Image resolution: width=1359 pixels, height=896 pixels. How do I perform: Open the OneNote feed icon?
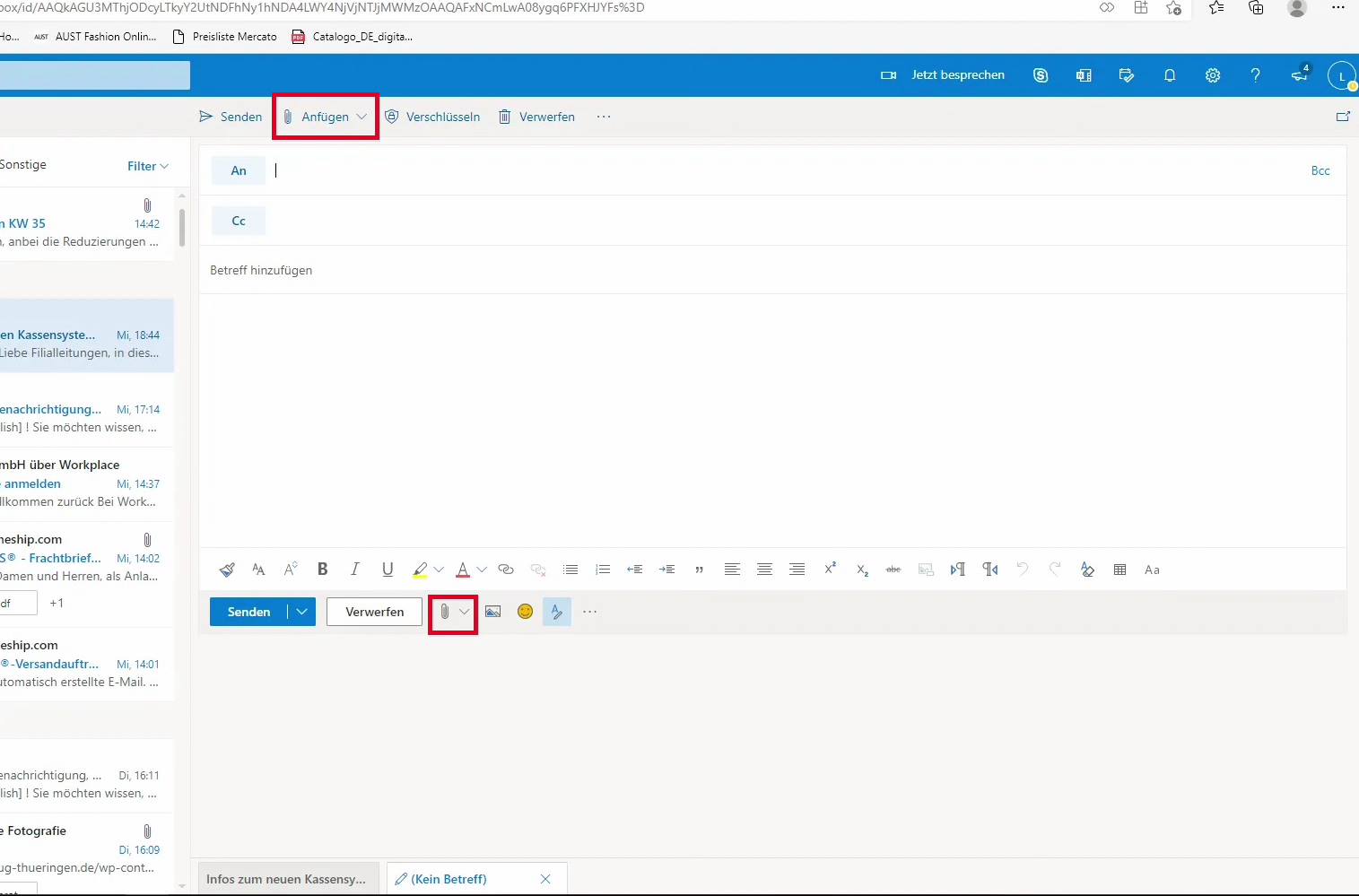pos(1084,75)
